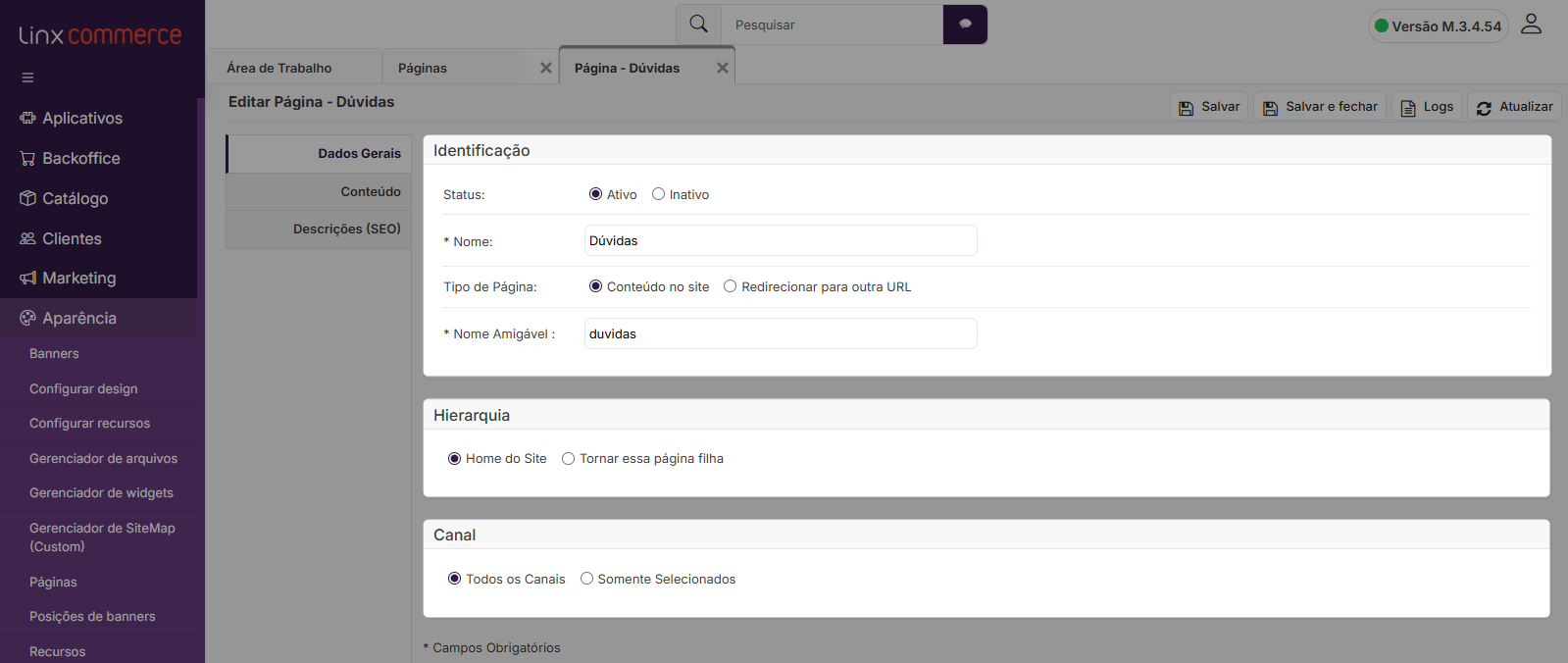Click the Atualizar refresh icon

pos(1484,108)
